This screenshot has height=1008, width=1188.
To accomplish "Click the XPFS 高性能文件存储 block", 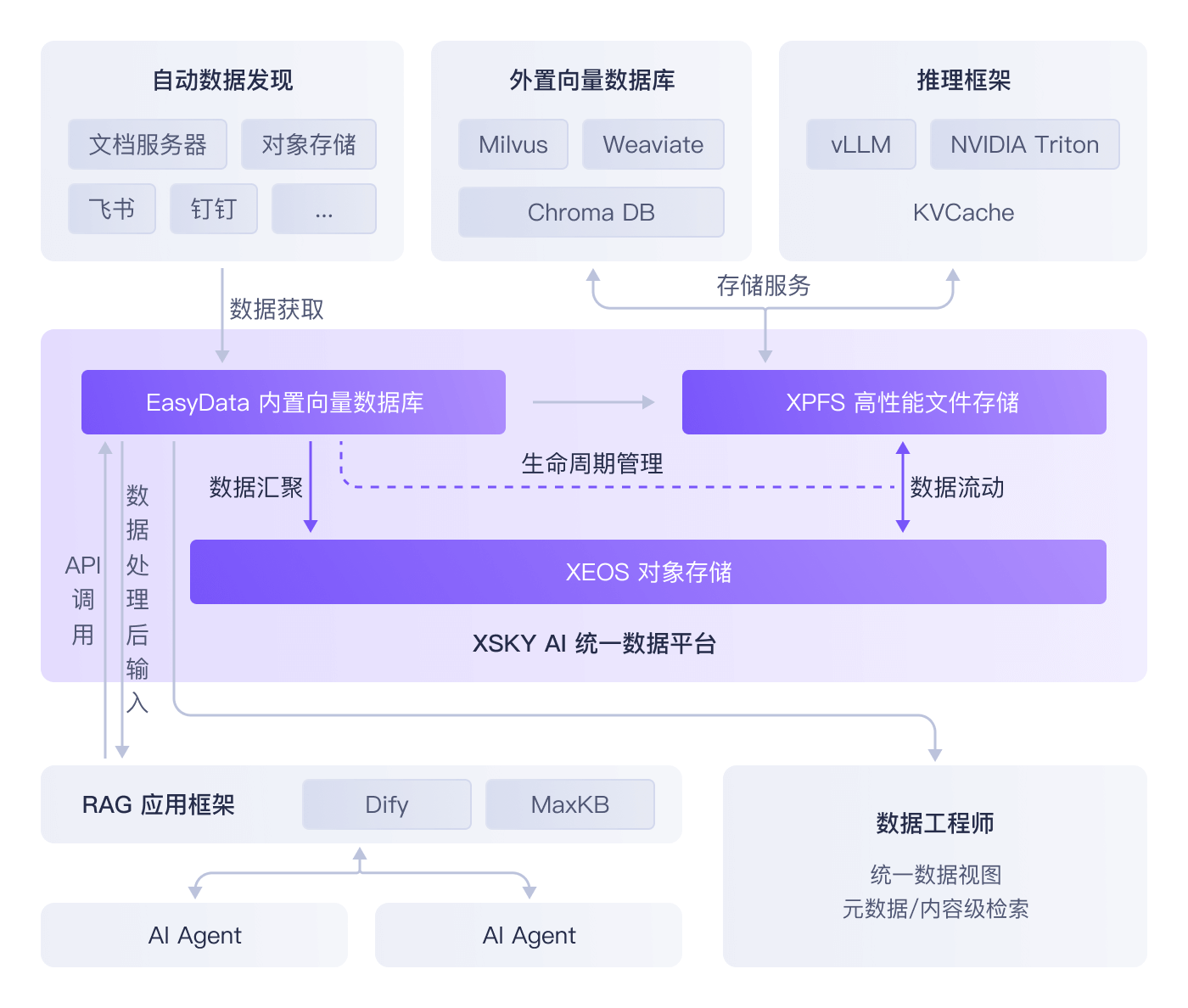I will click(x=894, y=402).
